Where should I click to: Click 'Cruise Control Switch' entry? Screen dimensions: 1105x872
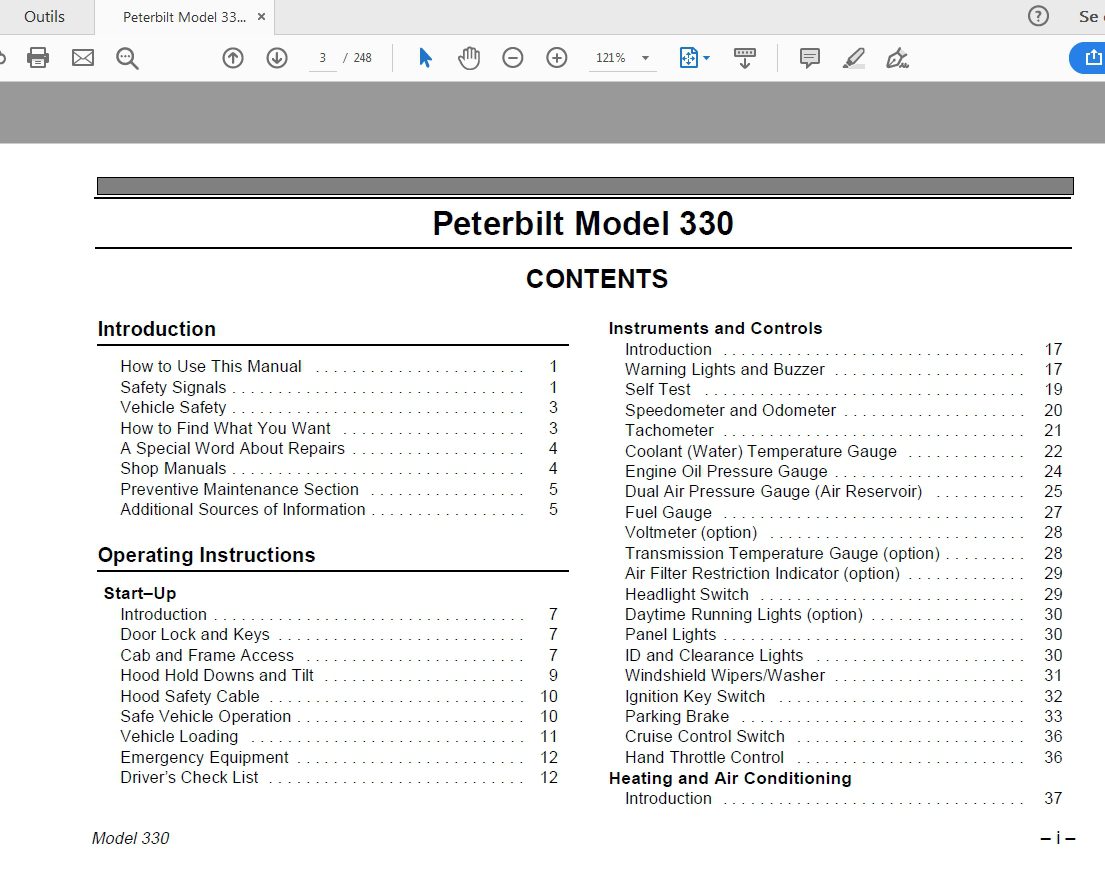tap(705, 736)
